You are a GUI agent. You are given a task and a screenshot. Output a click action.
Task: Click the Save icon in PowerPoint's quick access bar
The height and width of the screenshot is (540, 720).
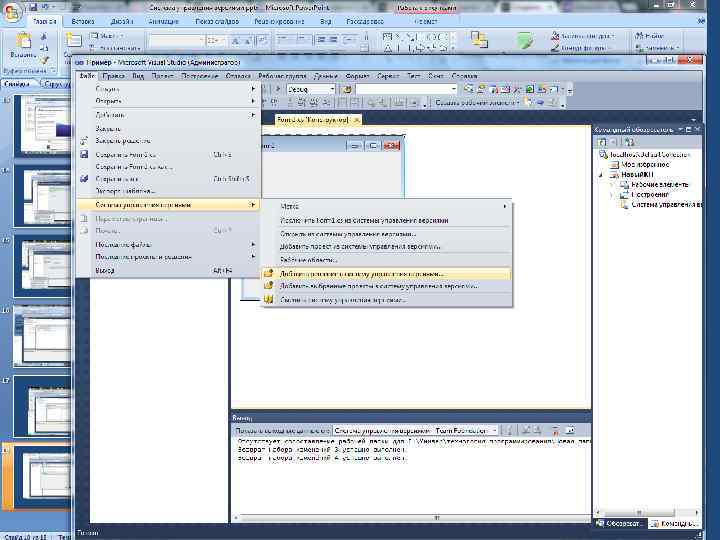pos(33,6)
